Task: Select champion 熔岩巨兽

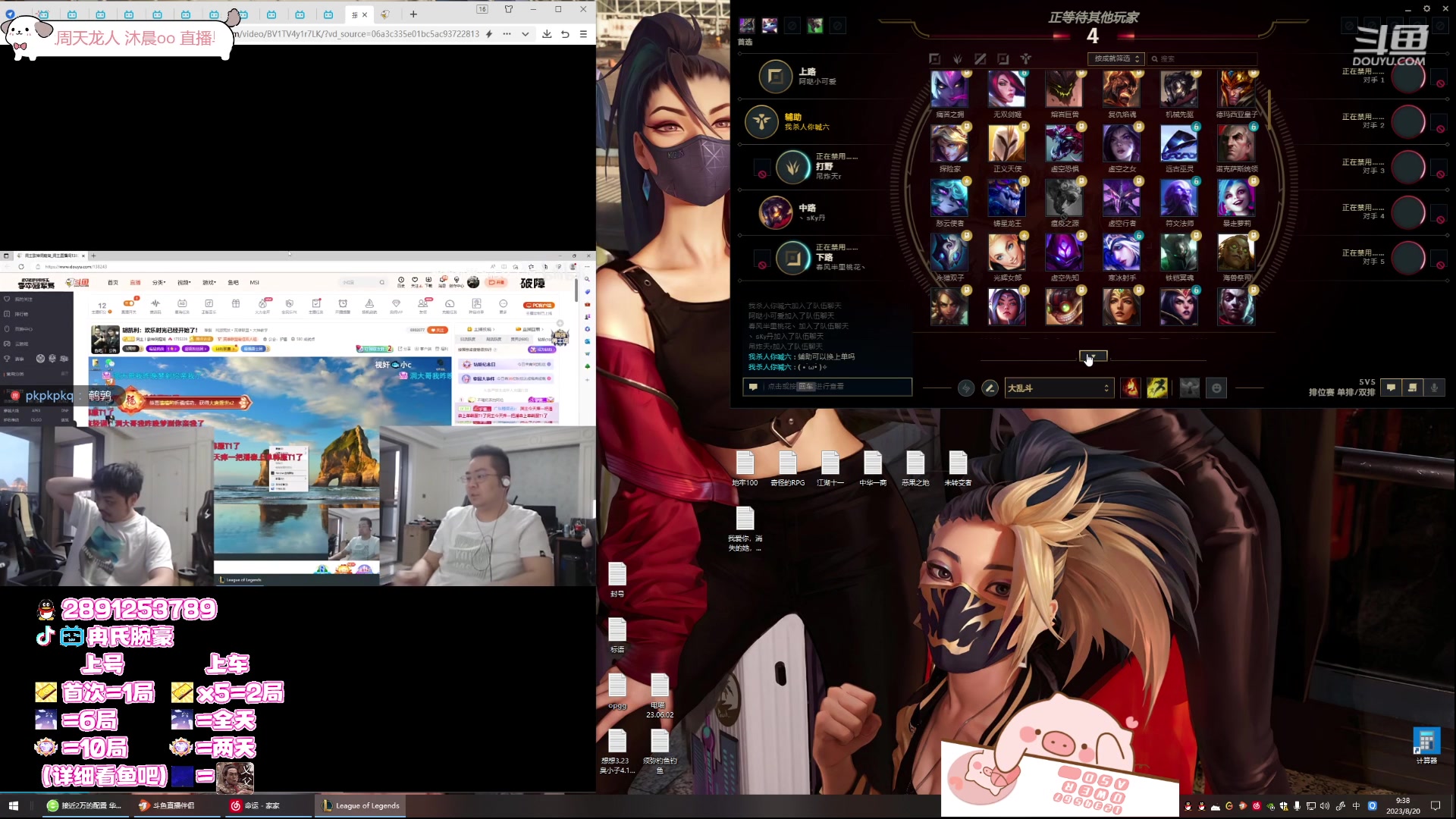Action: pos(1064,89)
